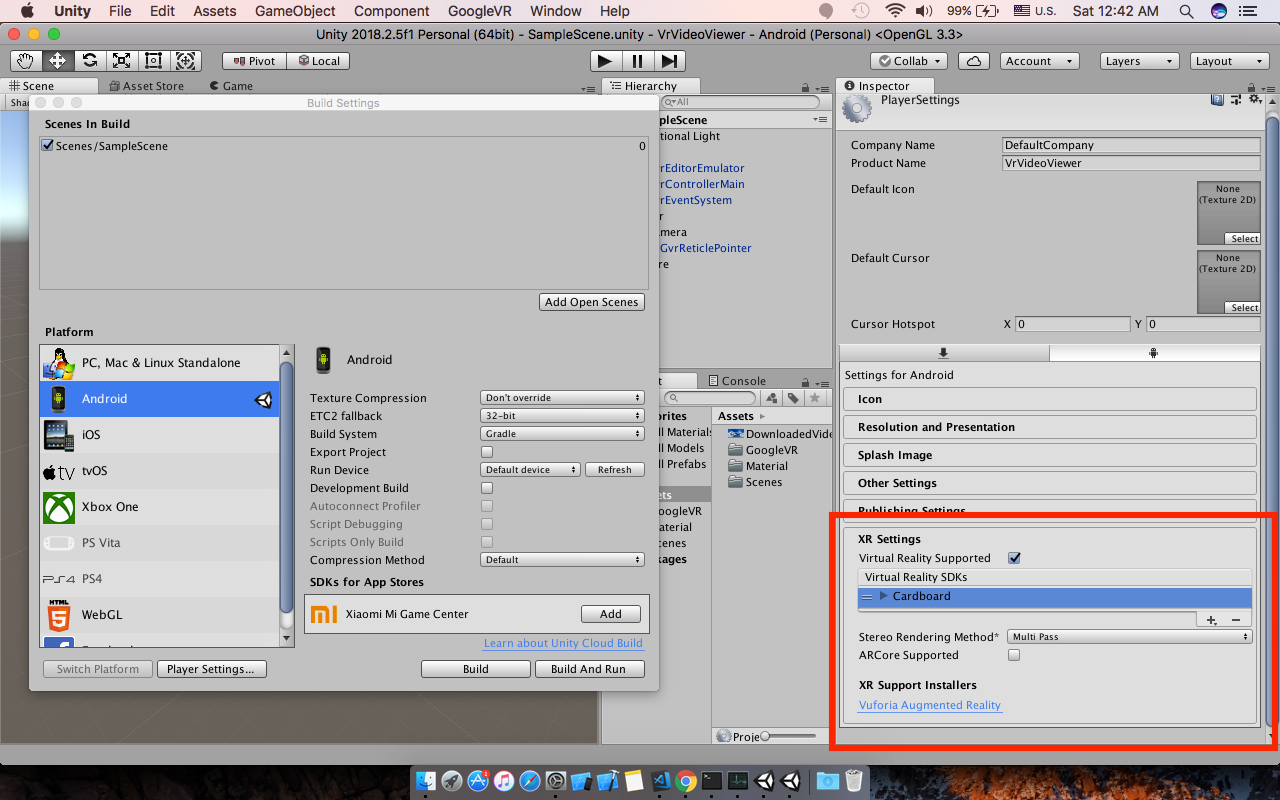Switch to the Android platform settings tab
Image resolution: width=1280 pixels, height=800 pixels.
(1153, 353)
